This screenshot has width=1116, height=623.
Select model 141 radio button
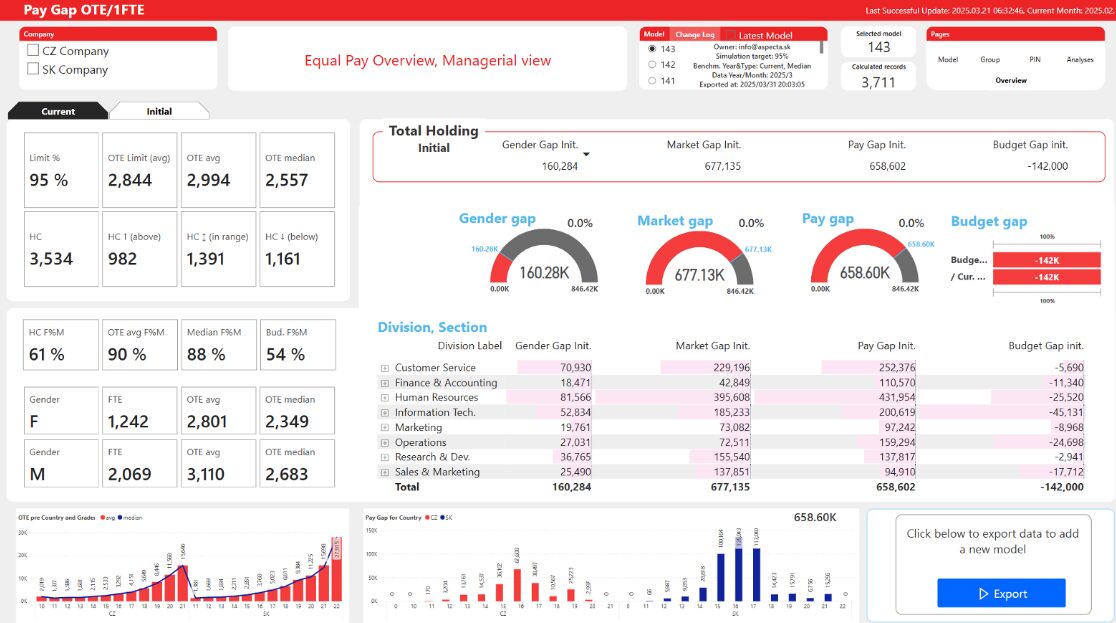point(652,81)
